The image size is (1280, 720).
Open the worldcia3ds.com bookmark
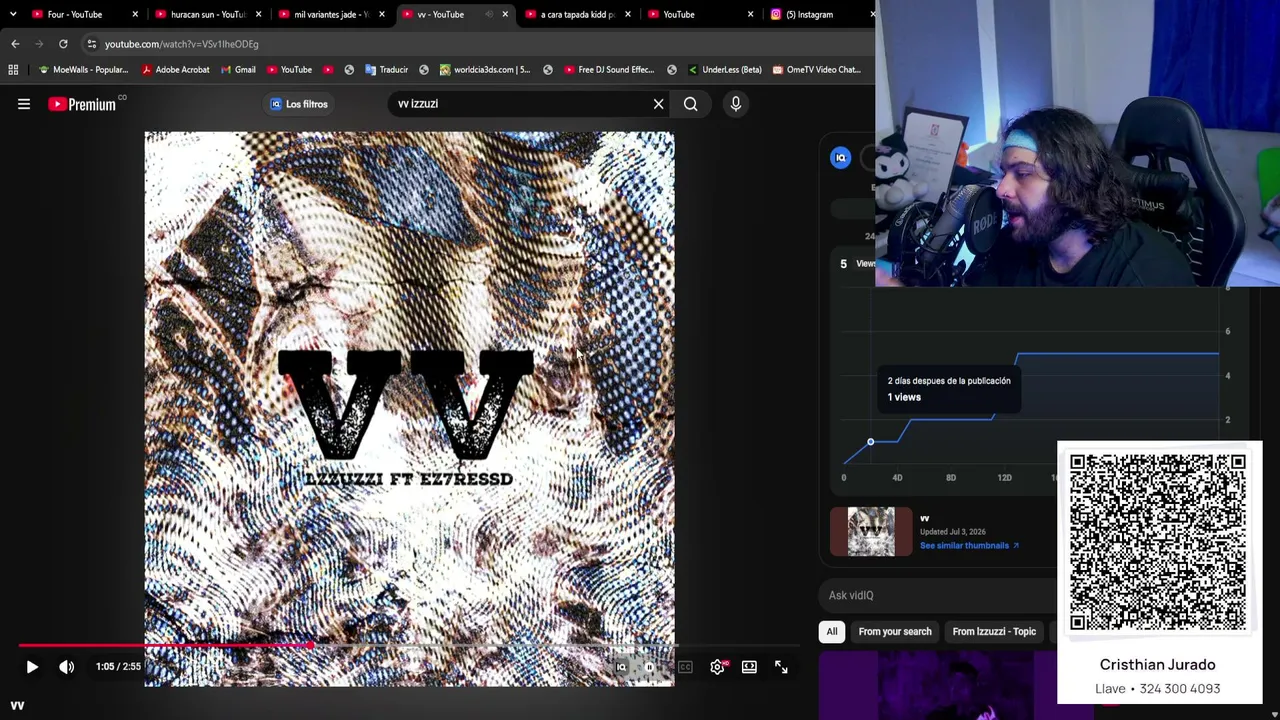[x=485, y=70]
